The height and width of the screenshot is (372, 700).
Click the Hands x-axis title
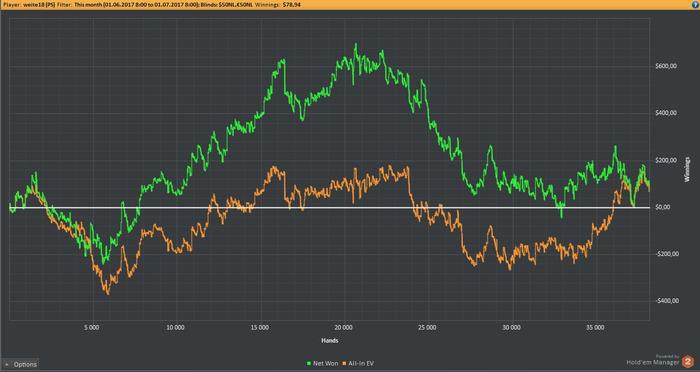(x=329, y=341)
